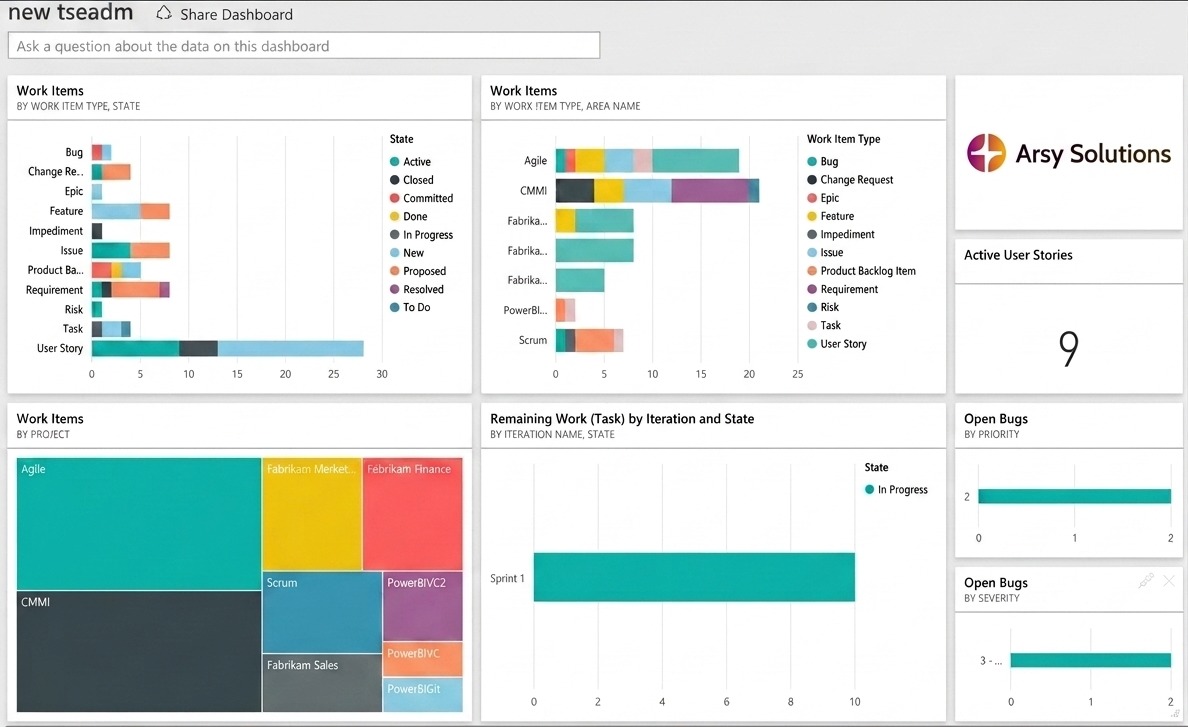This screenshot has height=727, width=1188.
Task: Select Risk in the Work Item Type legend
Action: click(823, 307)
